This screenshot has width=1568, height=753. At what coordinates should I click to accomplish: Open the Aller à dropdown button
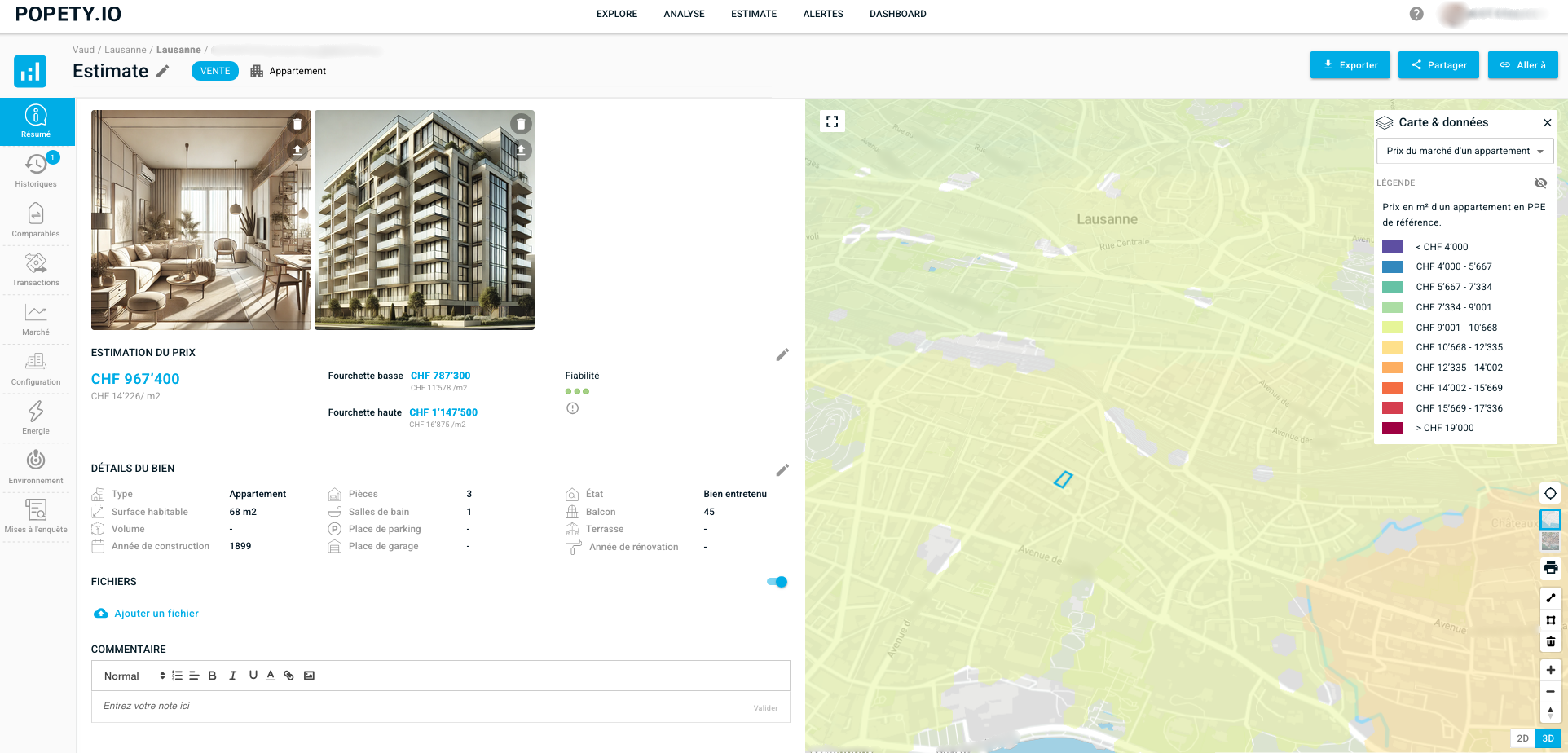pyautogui.click(x=1522, y=65)
